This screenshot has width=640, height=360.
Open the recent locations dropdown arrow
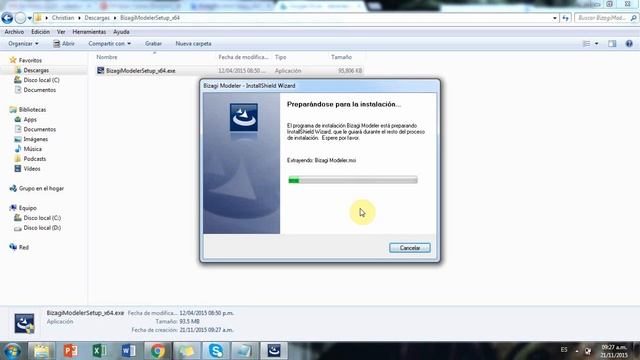(x=30, y=18)
